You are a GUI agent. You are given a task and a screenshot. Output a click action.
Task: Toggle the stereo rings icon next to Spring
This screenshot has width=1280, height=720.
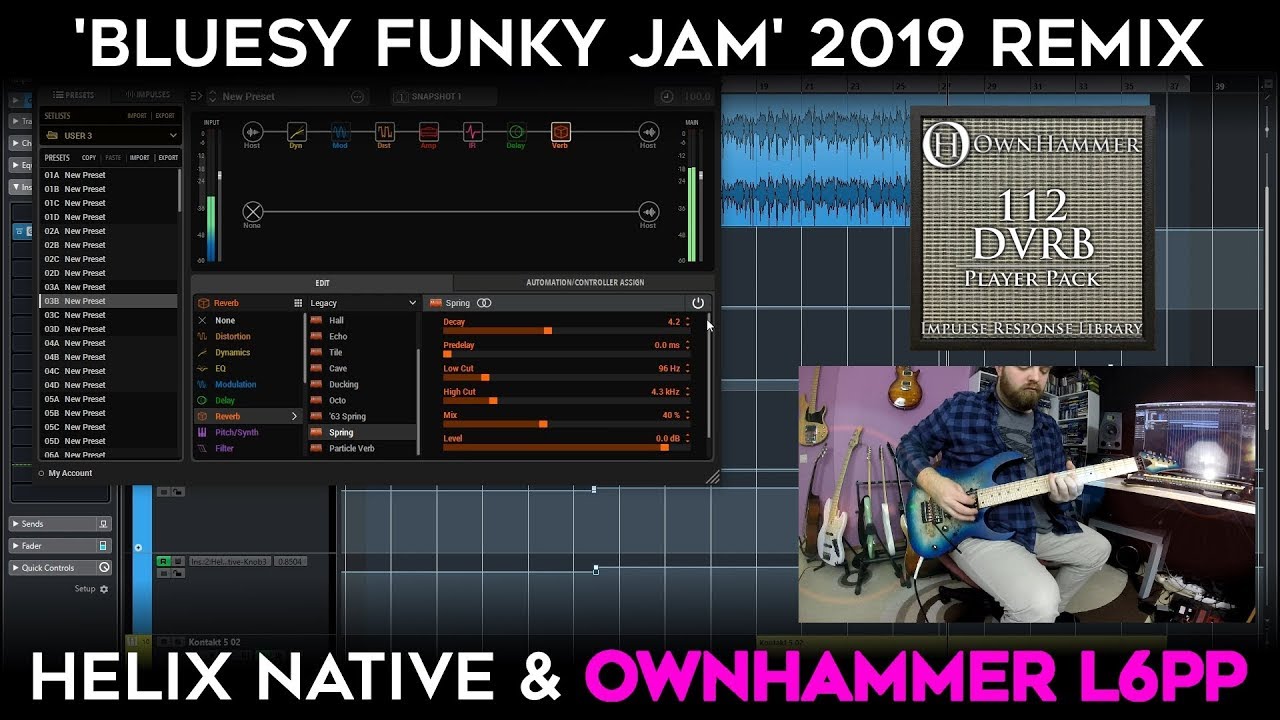[x=484, y=303]
